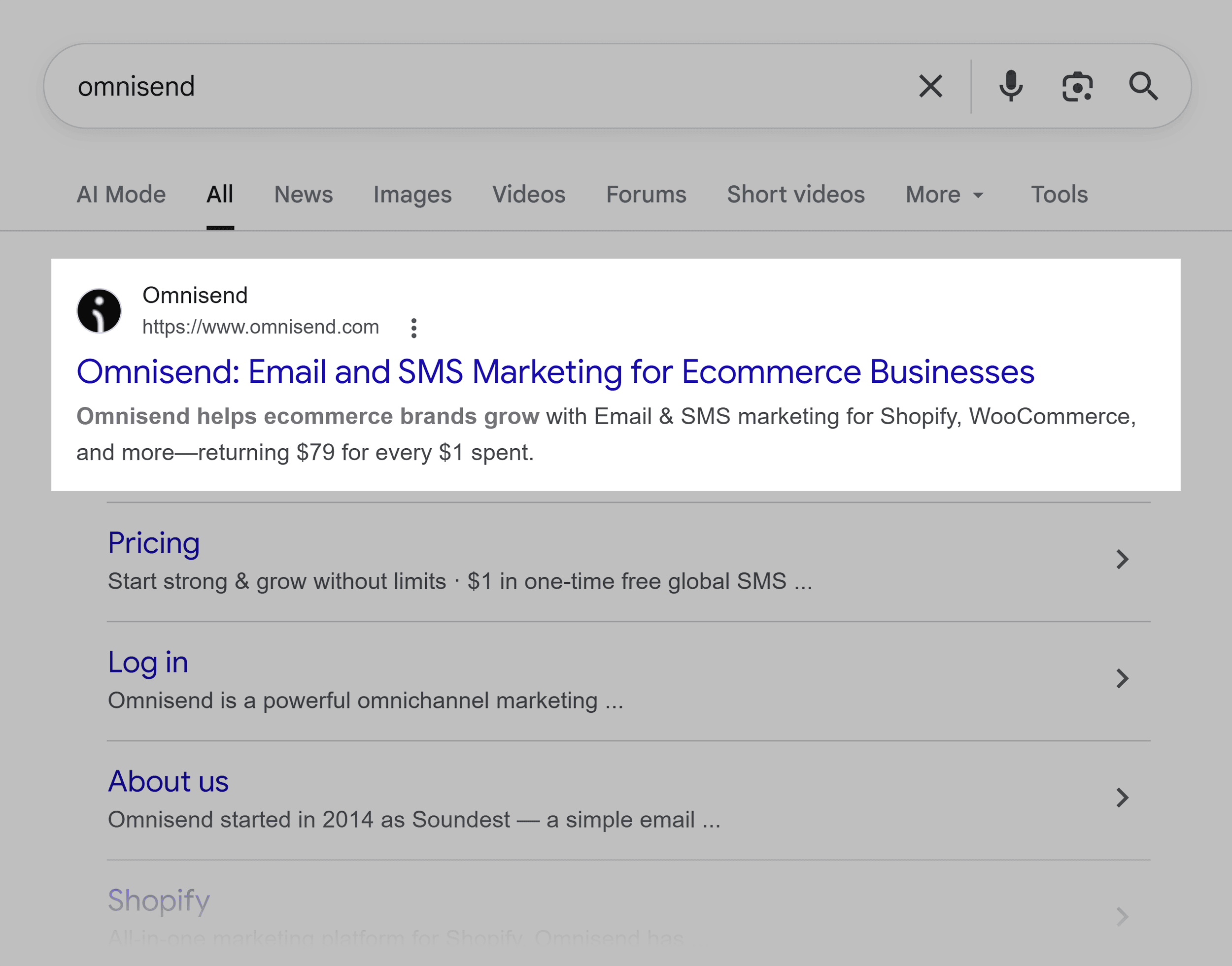Expand the About us sitelink via its arrow
The width and height of the screenshot is (1232, 966).
point(1122,798)
